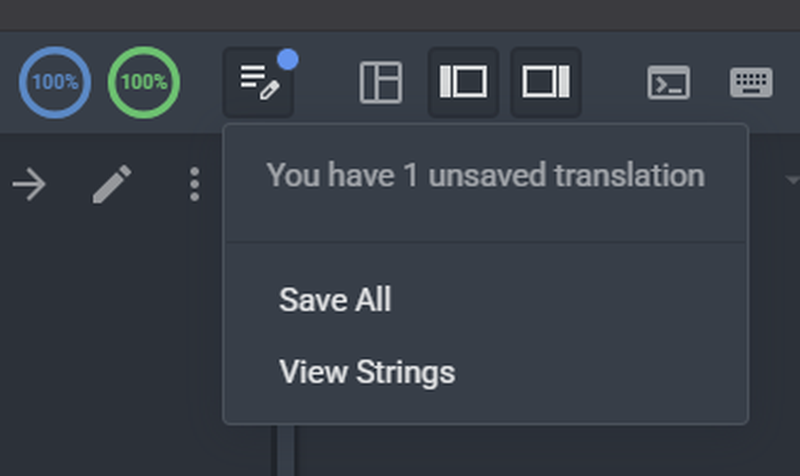The height and width of the screenshot is (476, 800).
Task: Click the "You have 1 unsaved translation" message
Action: (x=485, y=176)
